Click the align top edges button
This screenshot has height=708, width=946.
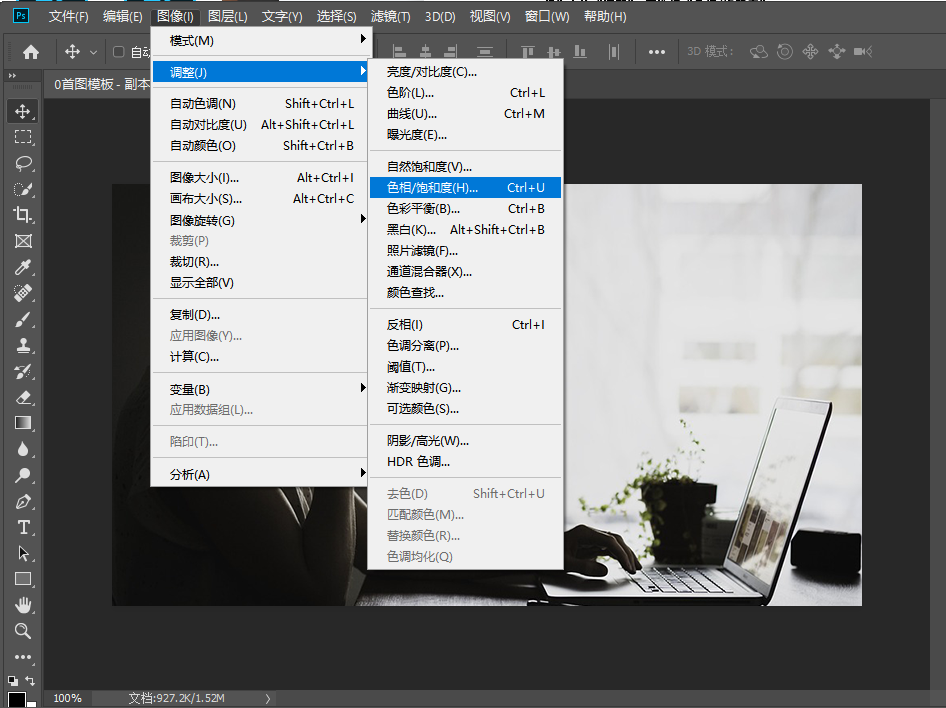[527, 51]
